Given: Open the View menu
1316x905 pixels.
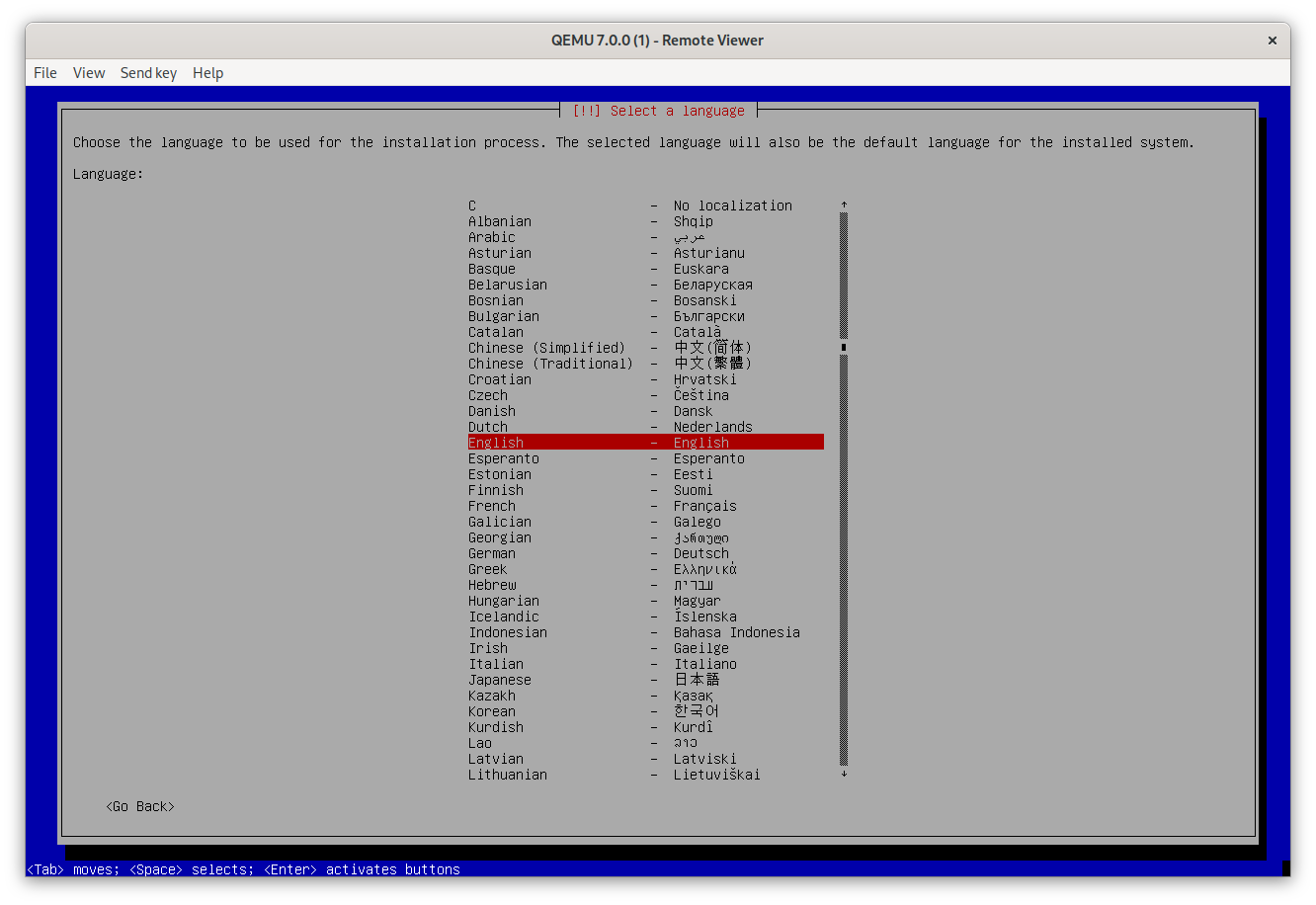Looking at the screenshot, I should (89, 73).
